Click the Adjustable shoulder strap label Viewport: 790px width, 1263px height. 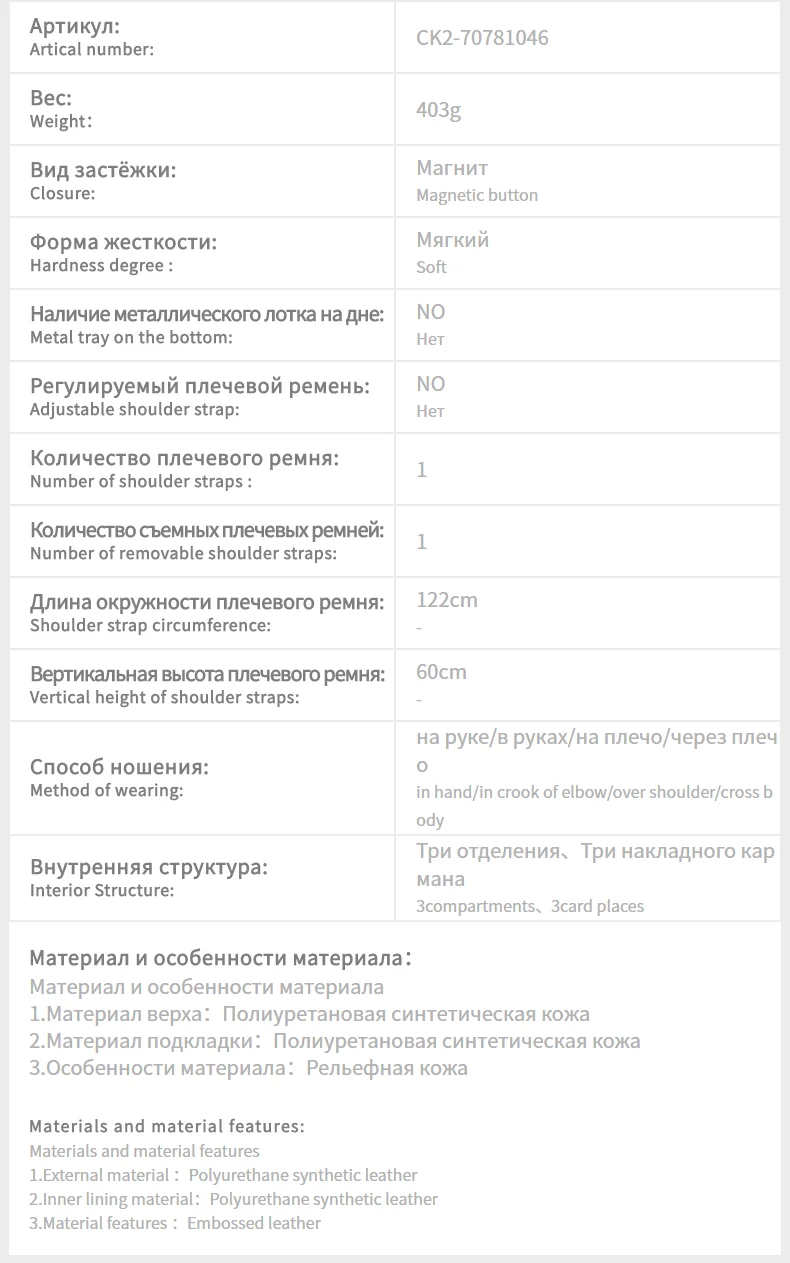[135, 409]
